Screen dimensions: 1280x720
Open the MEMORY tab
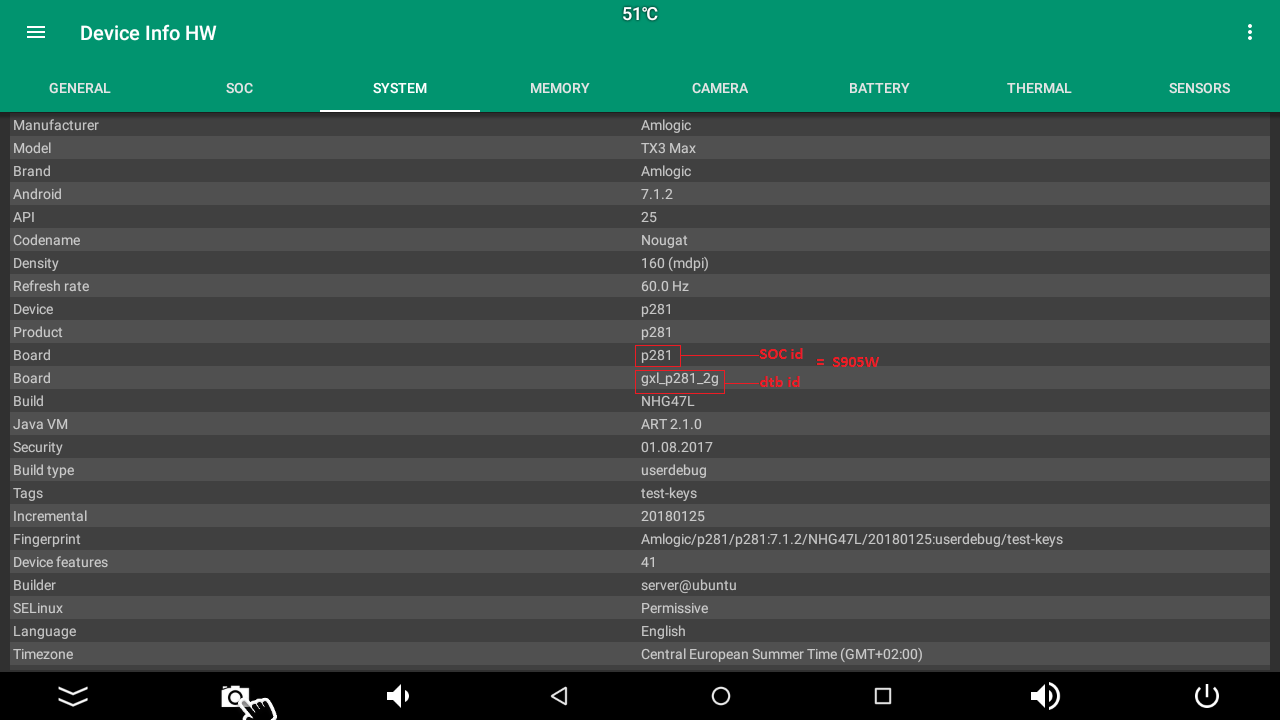click(560, 88)
